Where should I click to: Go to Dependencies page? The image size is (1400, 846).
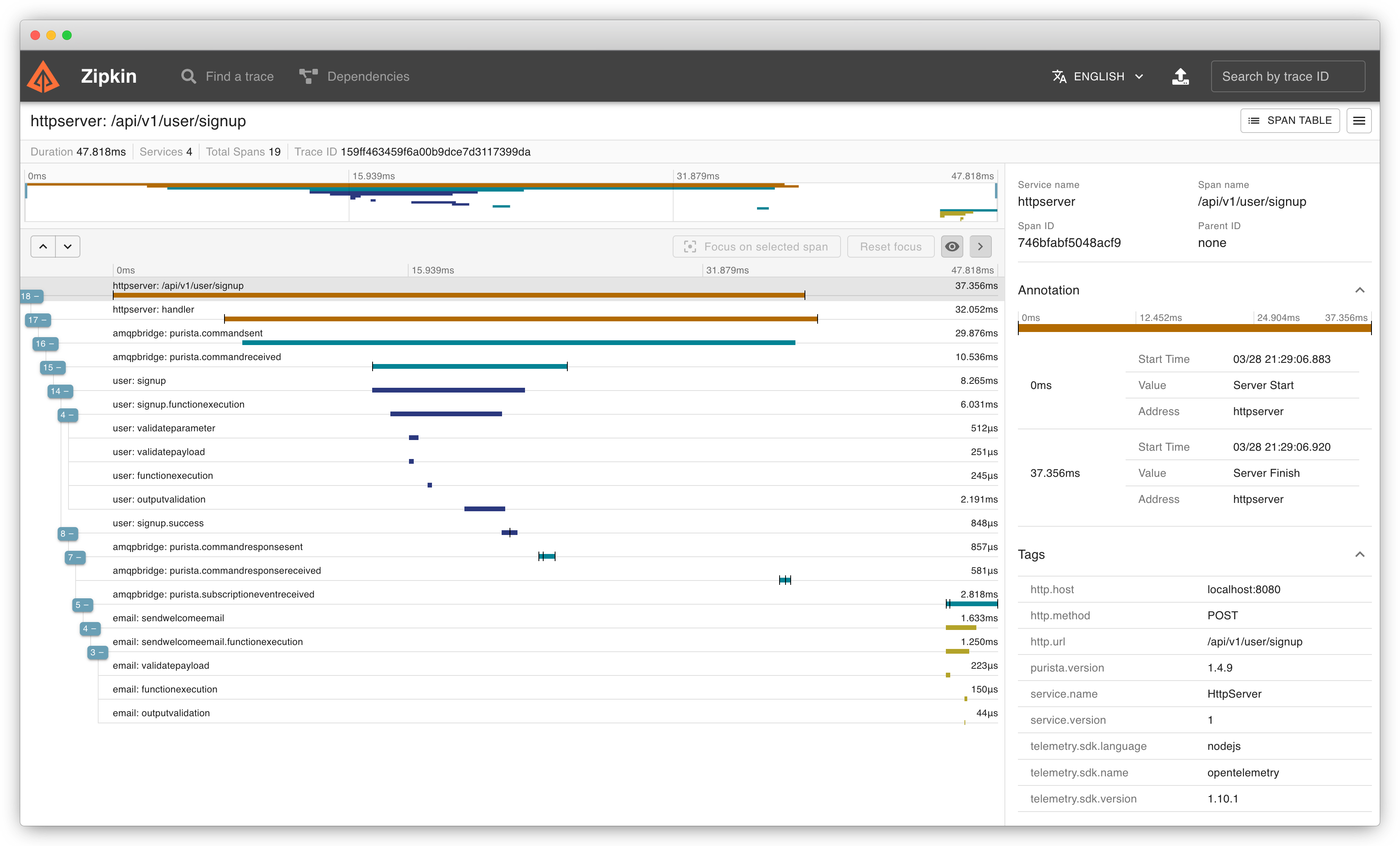click(x=367, y=77)
